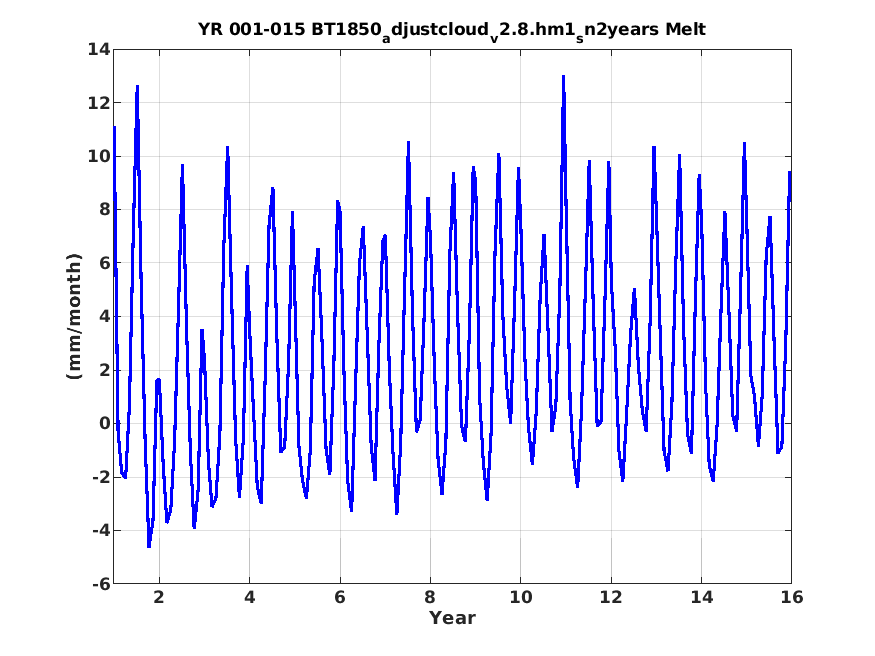Click the y-axis tick label 4

point(104,316)
